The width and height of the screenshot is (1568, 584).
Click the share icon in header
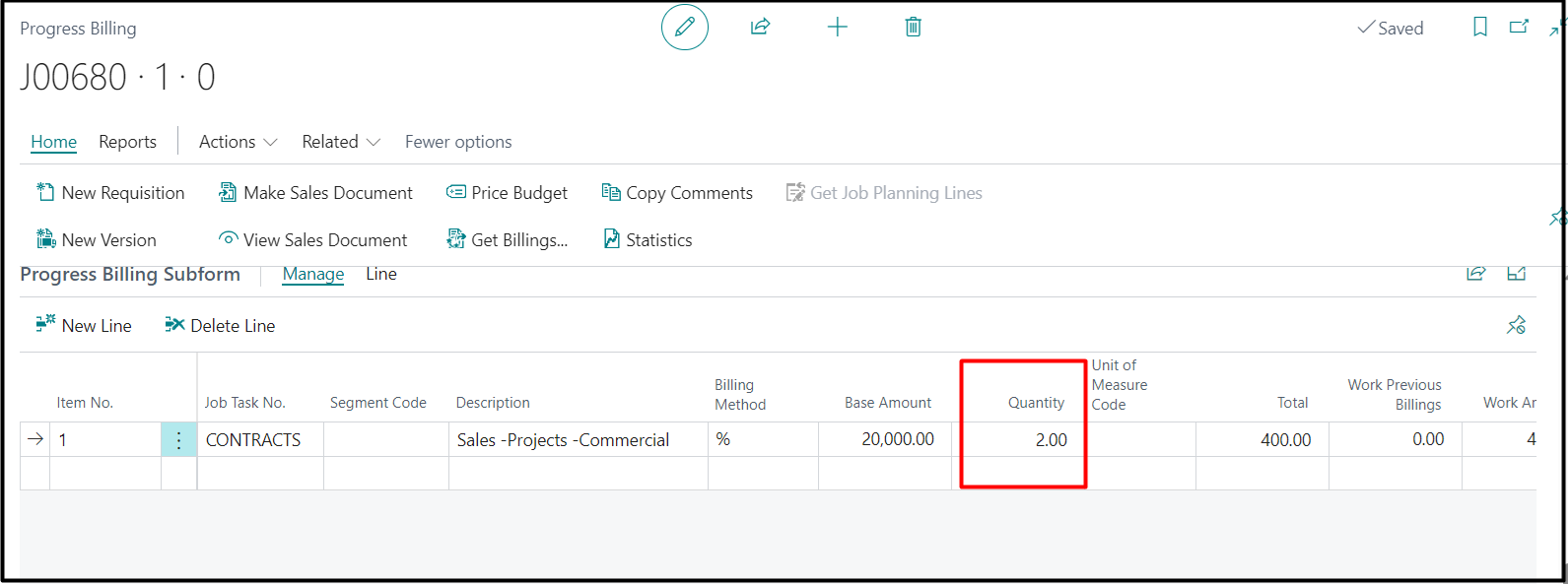[x=760, y=28]
